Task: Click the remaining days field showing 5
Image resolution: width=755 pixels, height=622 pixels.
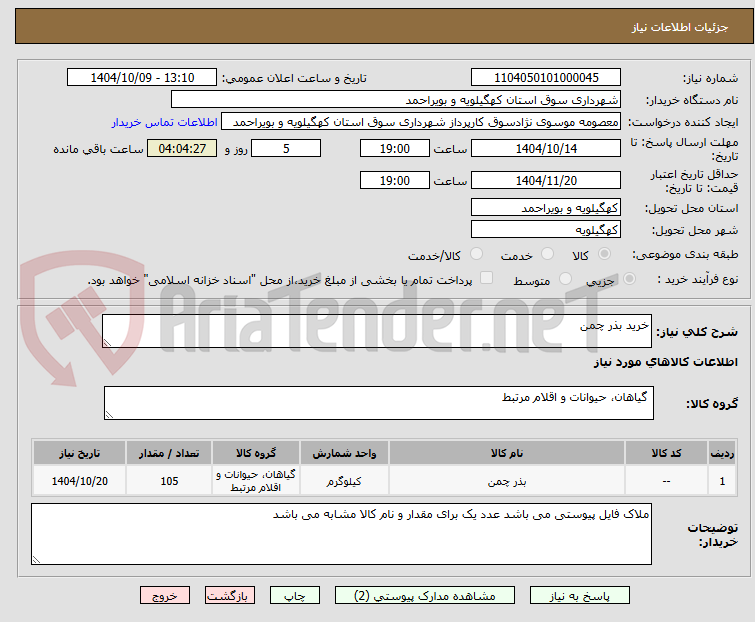Action: point(286,148)
